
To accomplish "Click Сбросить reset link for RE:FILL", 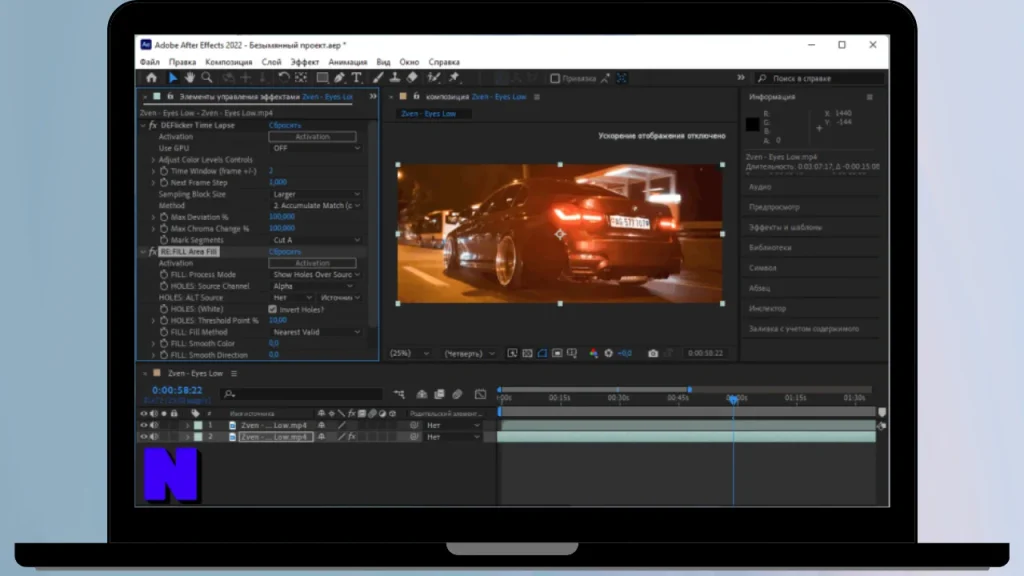I will point(285,251).
